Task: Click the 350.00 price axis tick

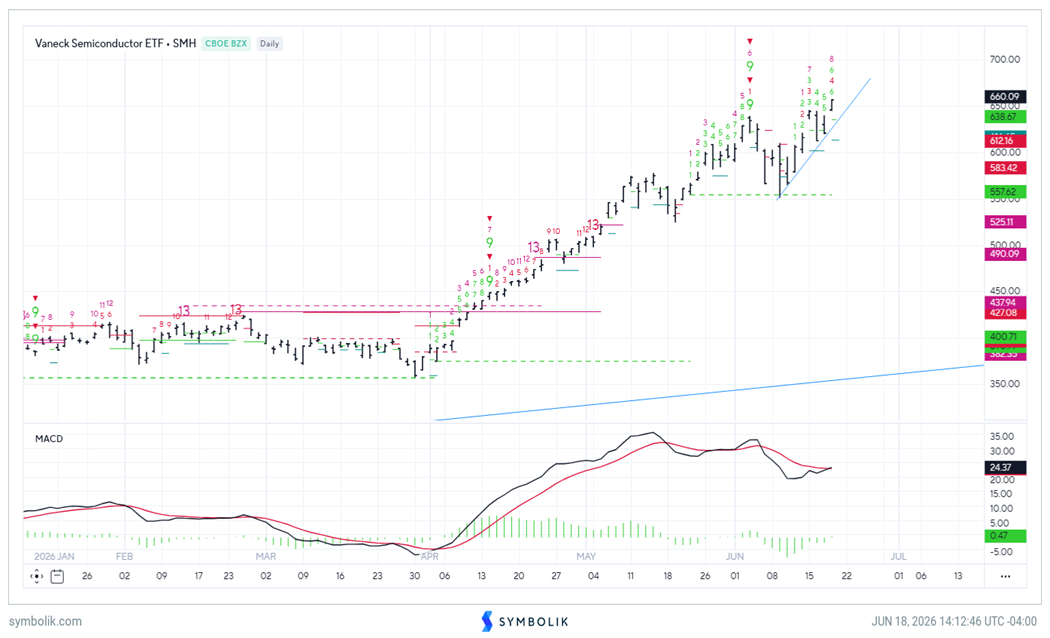Action: tap(1004, 384)
